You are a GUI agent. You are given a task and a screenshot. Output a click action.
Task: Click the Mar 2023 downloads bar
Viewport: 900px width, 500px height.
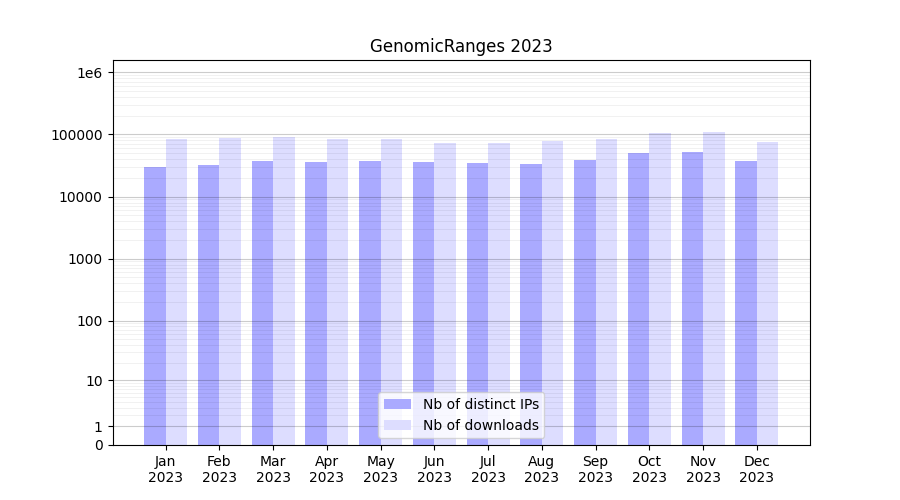[x=284, y=290]
